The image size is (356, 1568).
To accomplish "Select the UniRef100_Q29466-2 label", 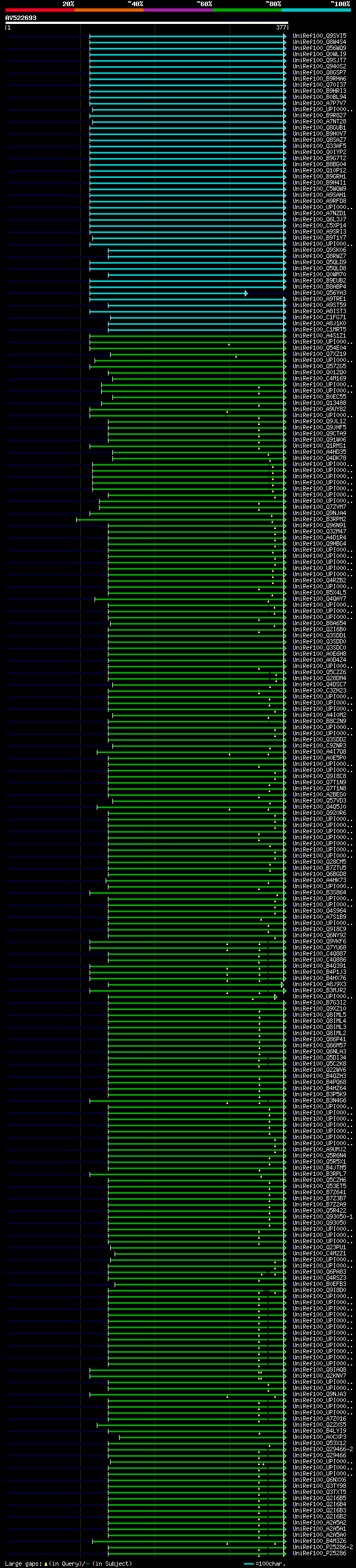I will click(x=323, y=1450).
